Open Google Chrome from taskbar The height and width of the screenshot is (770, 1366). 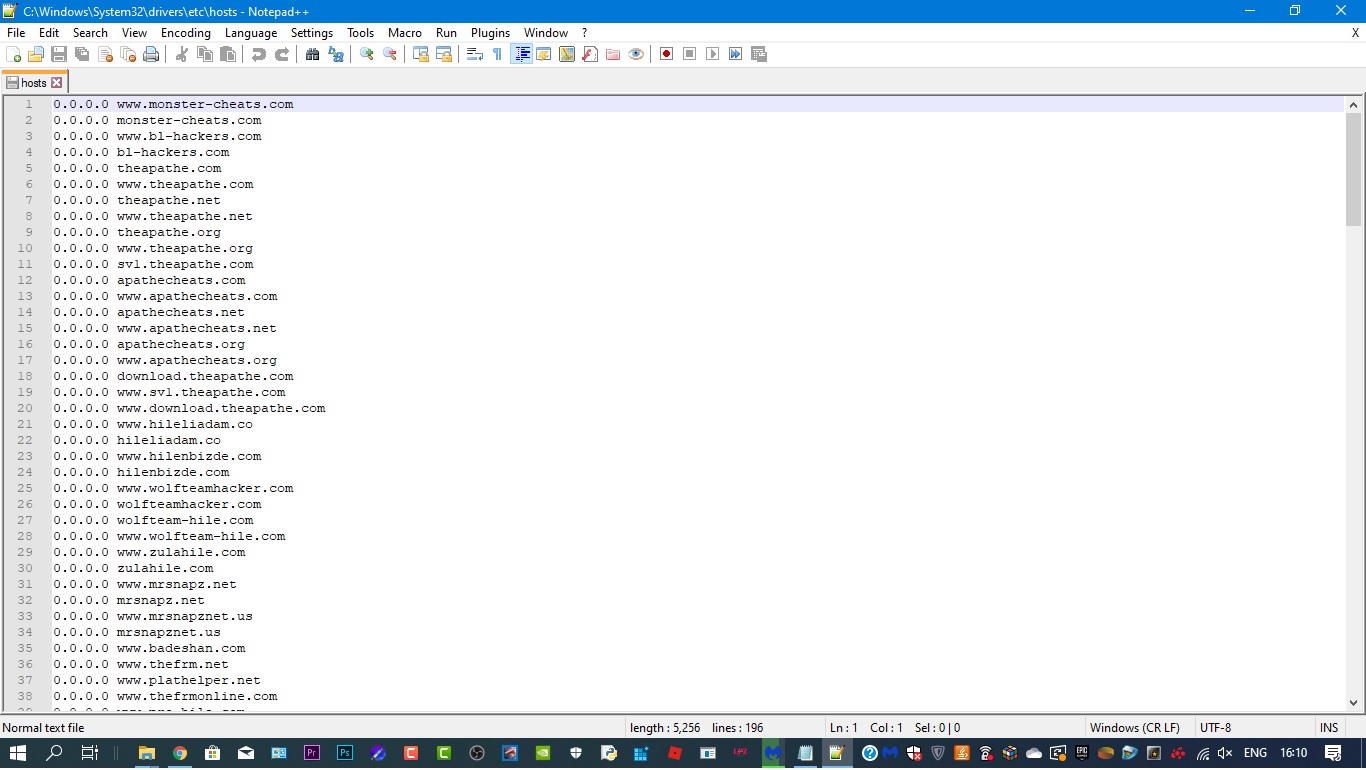pos(179,753)
